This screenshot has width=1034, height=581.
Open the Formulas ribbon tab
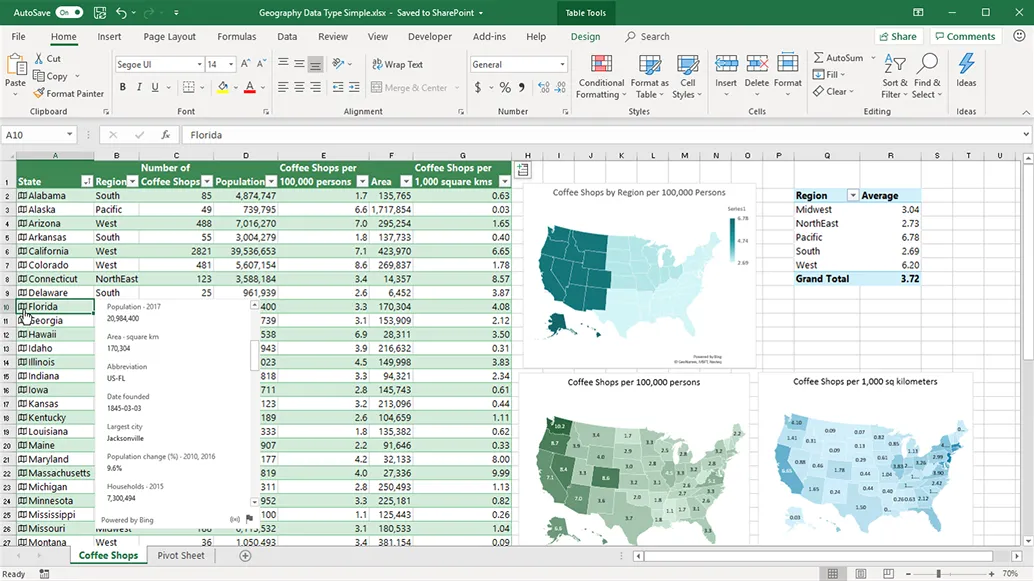point(236,37)
